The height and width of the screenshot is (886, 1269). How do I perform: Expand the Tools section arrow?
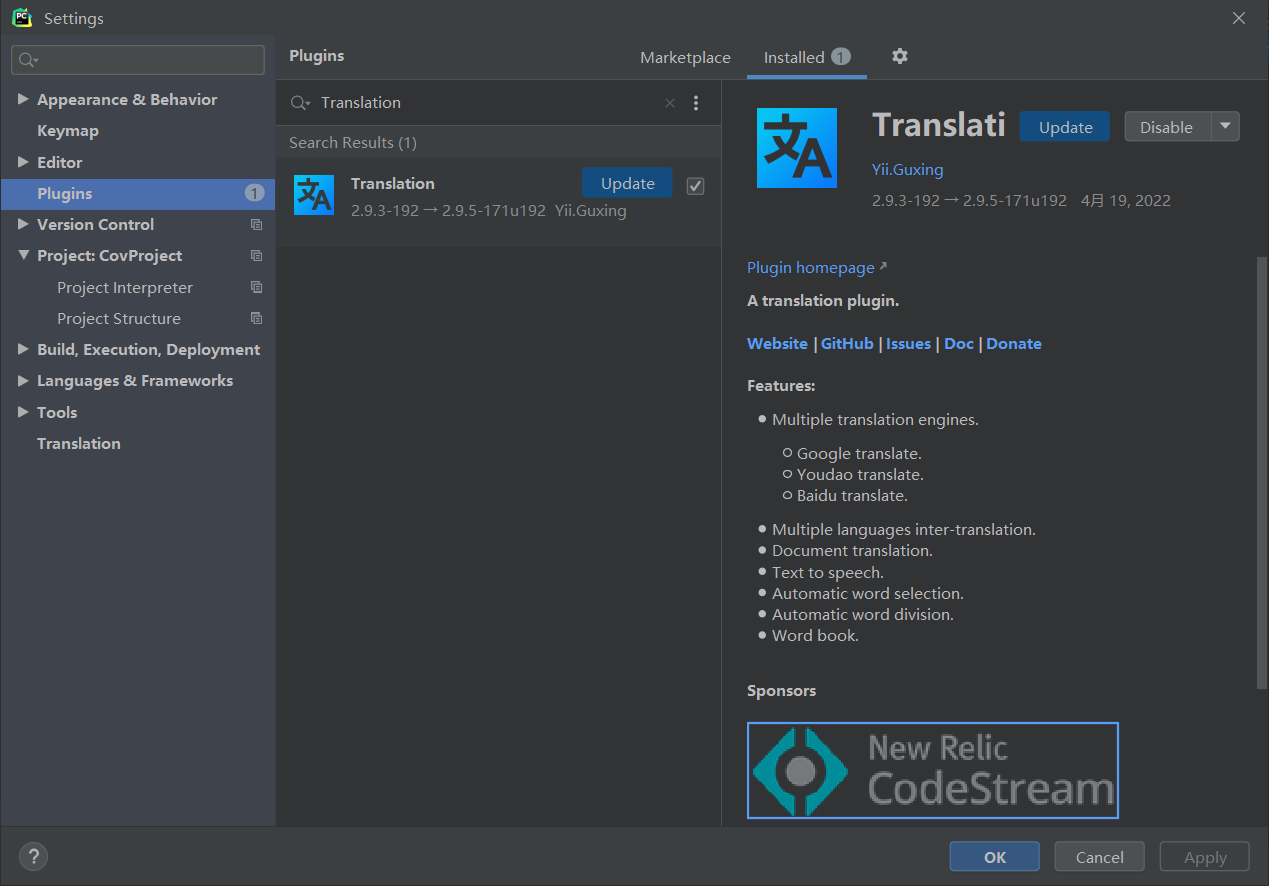(x=23, y=412)
